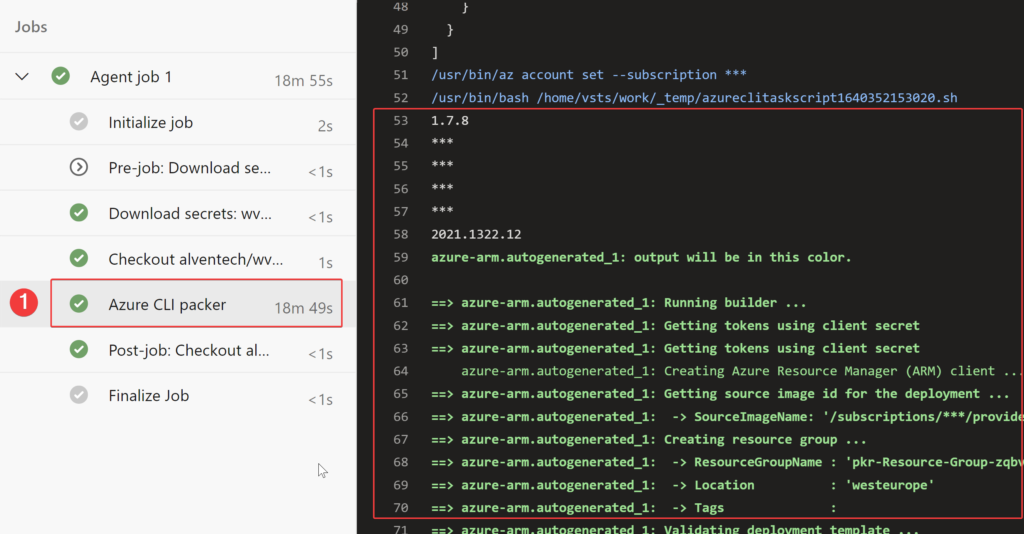Click the Jobs panel heading
Image resolution: width=1024 pixels, height=534 pixels.
tap(31, 27)
